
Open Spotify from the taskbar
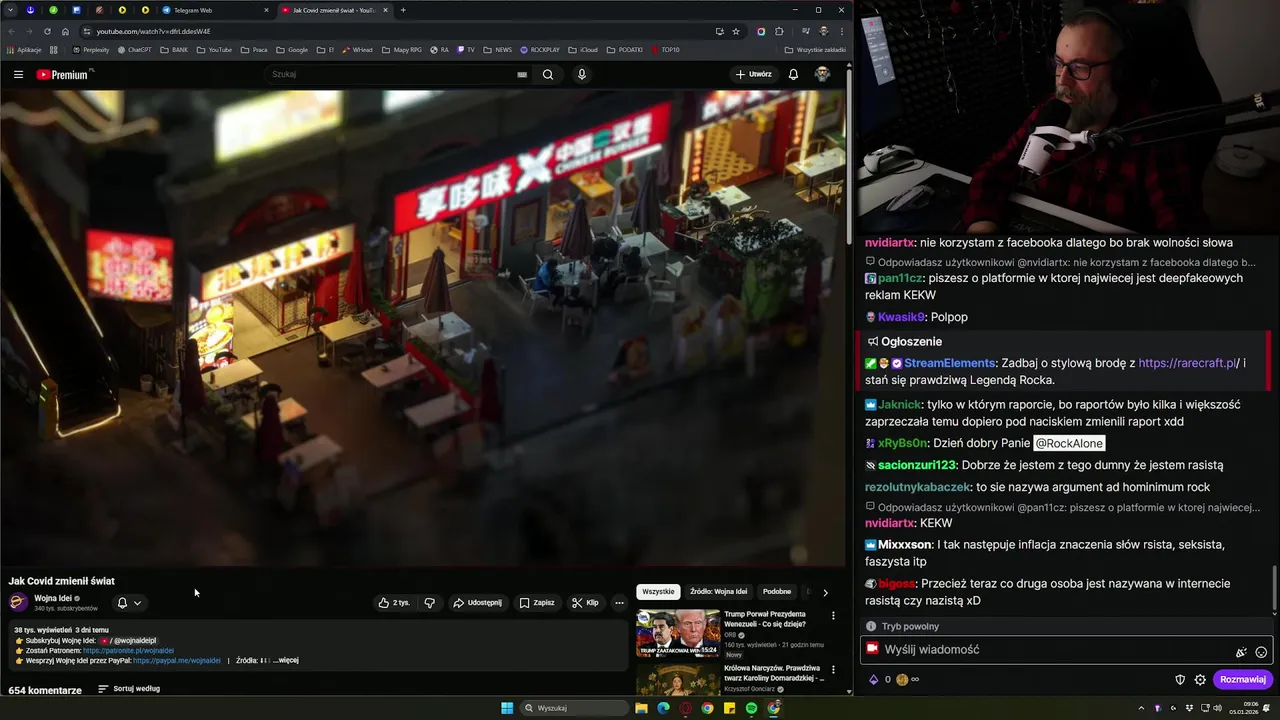click(751, 708)
